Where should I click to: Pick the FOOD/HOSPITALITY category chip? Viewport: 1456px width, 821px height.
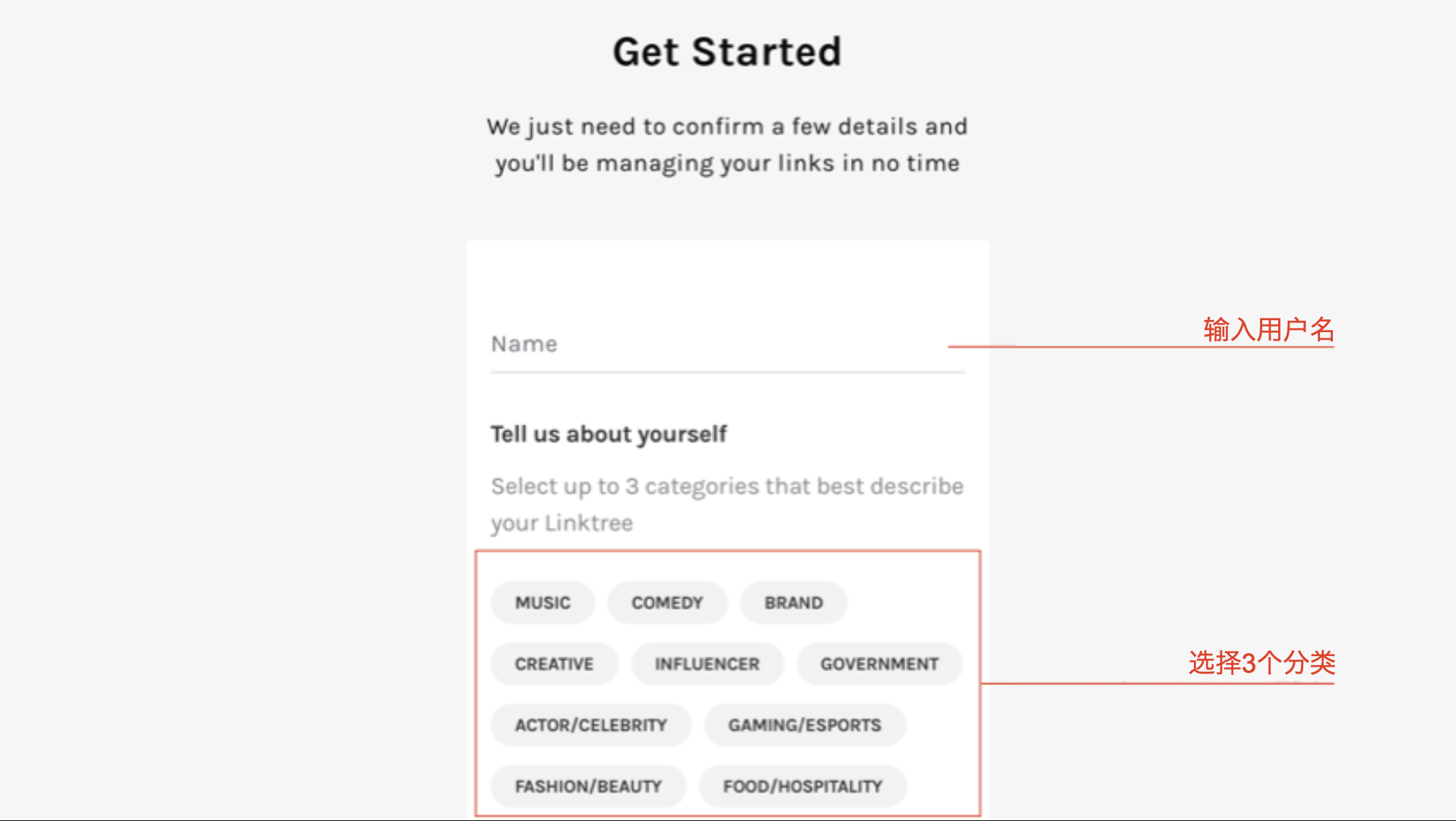802,786
